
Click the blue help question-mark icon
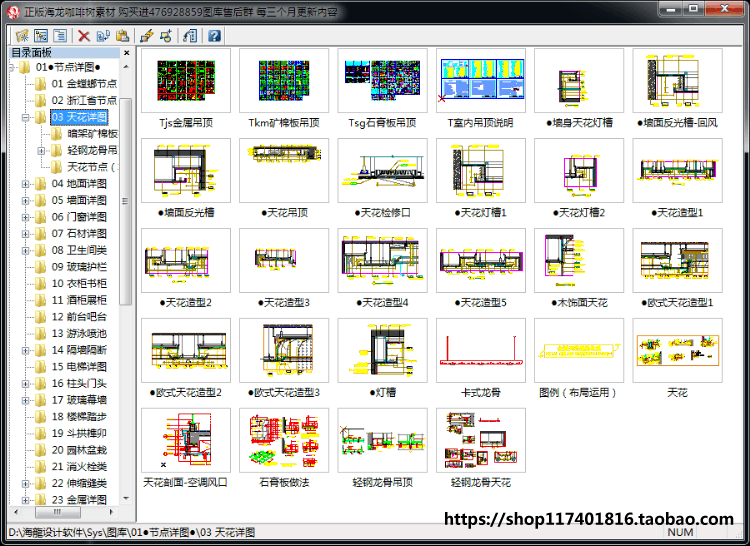[x=214, y=35]
